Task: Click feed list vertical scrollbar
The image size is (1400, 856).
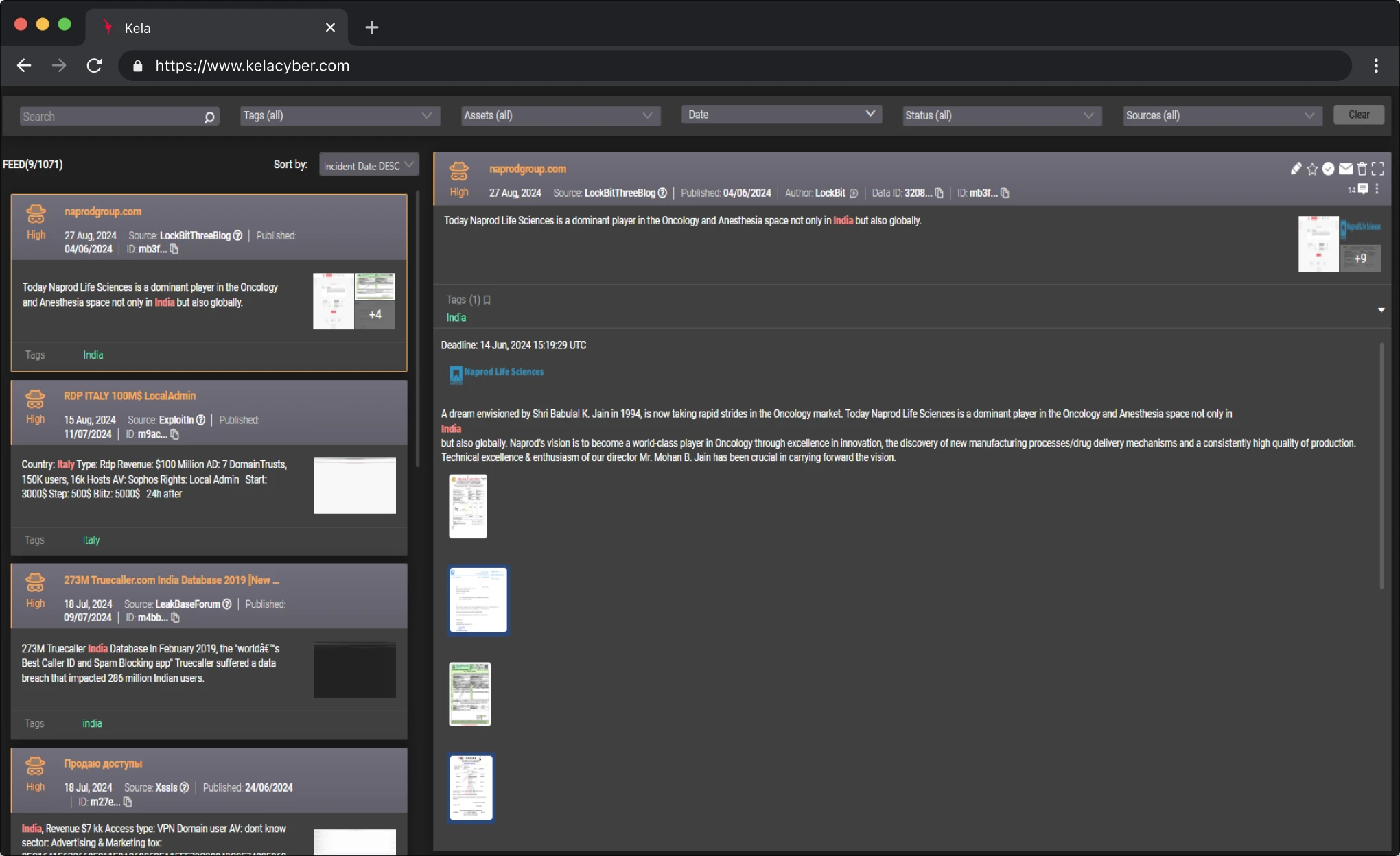Action: (417, 329)
